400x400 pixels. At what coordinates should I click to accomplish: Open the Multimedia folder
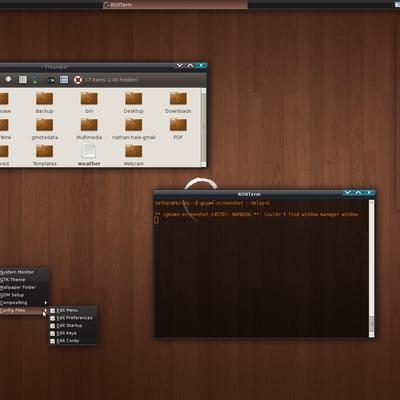tap(89, 129)
